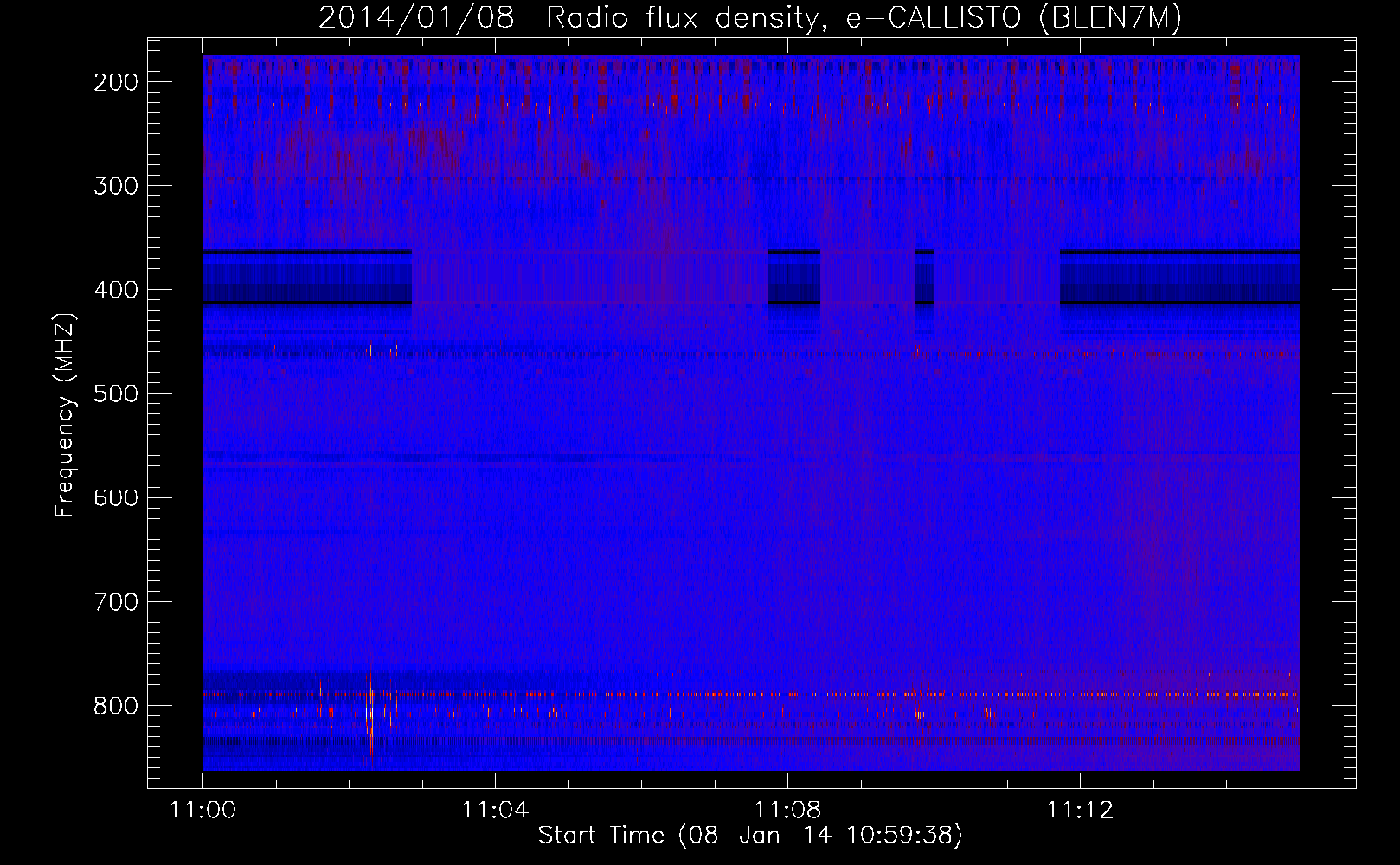The image size is (1400, 865).
Task: Click the 'Frequency (MHZ)' axis label
Action: (65, 414)
